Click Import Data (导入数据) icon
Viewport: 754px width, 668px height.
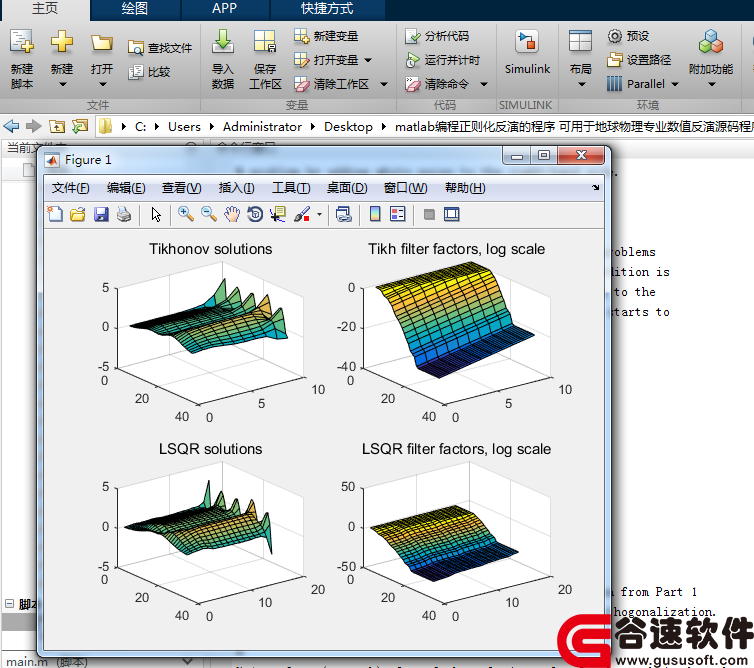click(x=223, y=41)
